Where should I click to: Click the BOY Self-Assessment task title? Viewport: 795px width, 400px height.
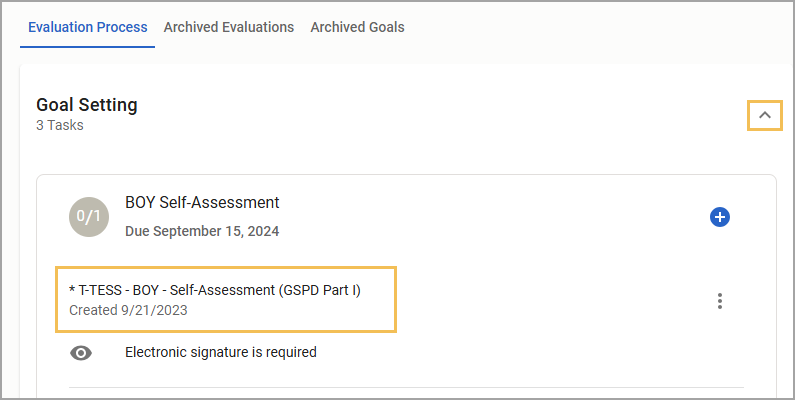[202, 202]
